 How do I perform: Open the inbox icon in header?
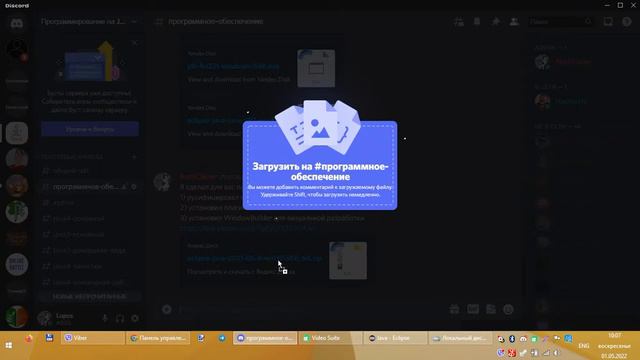pyautogui.click(x=608, y=22)
